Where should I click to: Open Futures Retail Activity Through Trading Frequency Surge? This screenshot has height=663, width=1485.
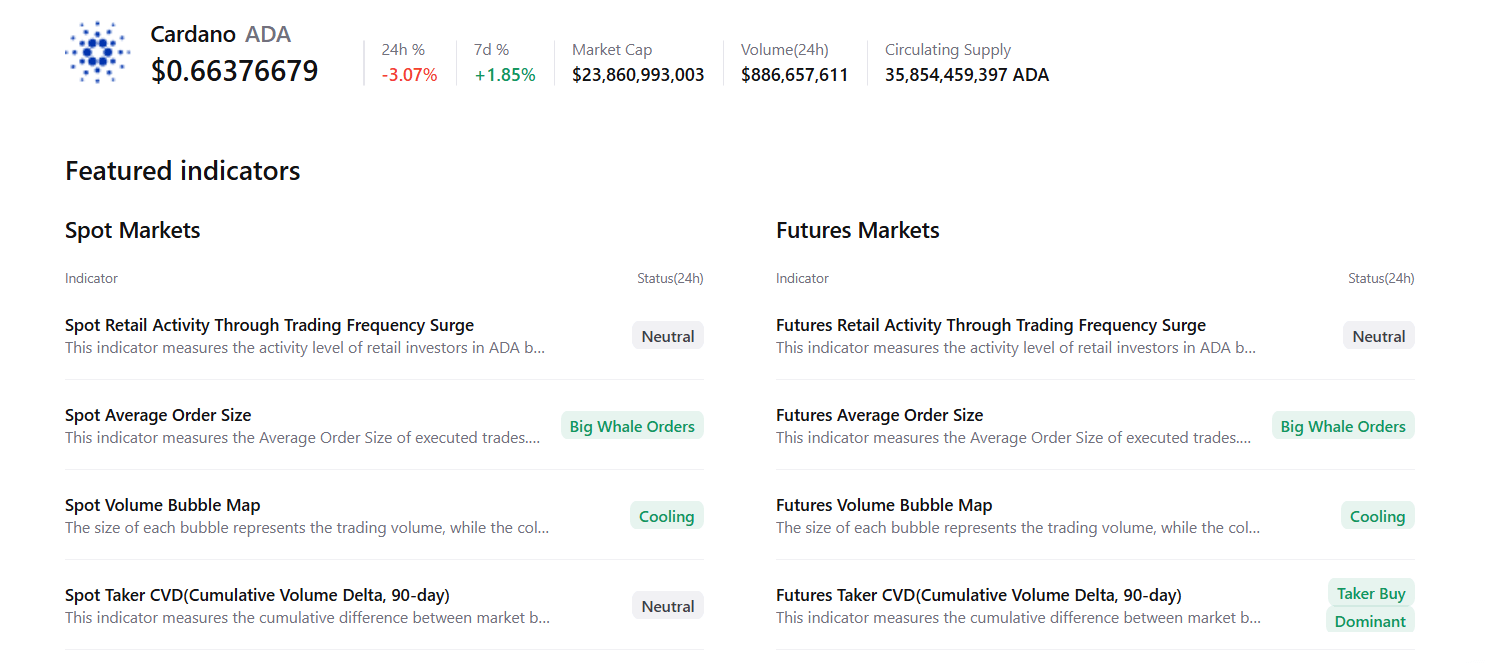pyautogui.click(x=990, y=325)
